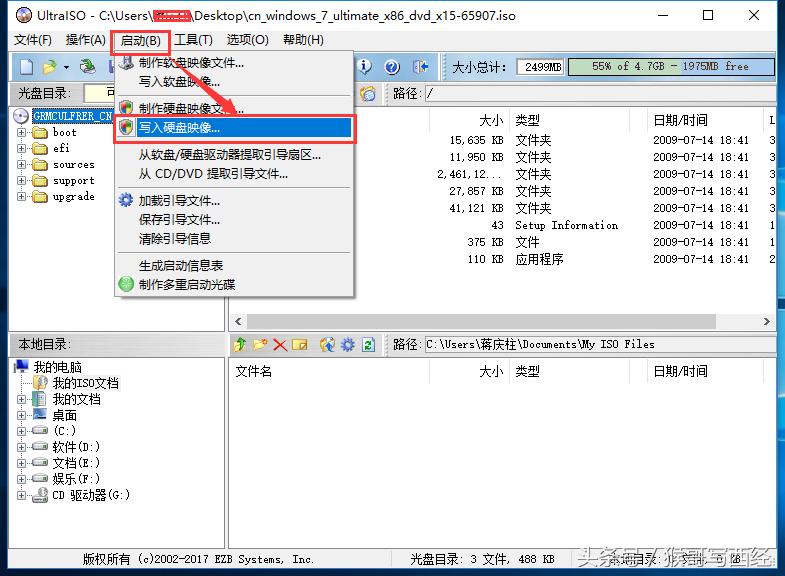Sort local list by 文件名 column header
785x576 pixels.
pyautogui.click(x=329, y=371)
